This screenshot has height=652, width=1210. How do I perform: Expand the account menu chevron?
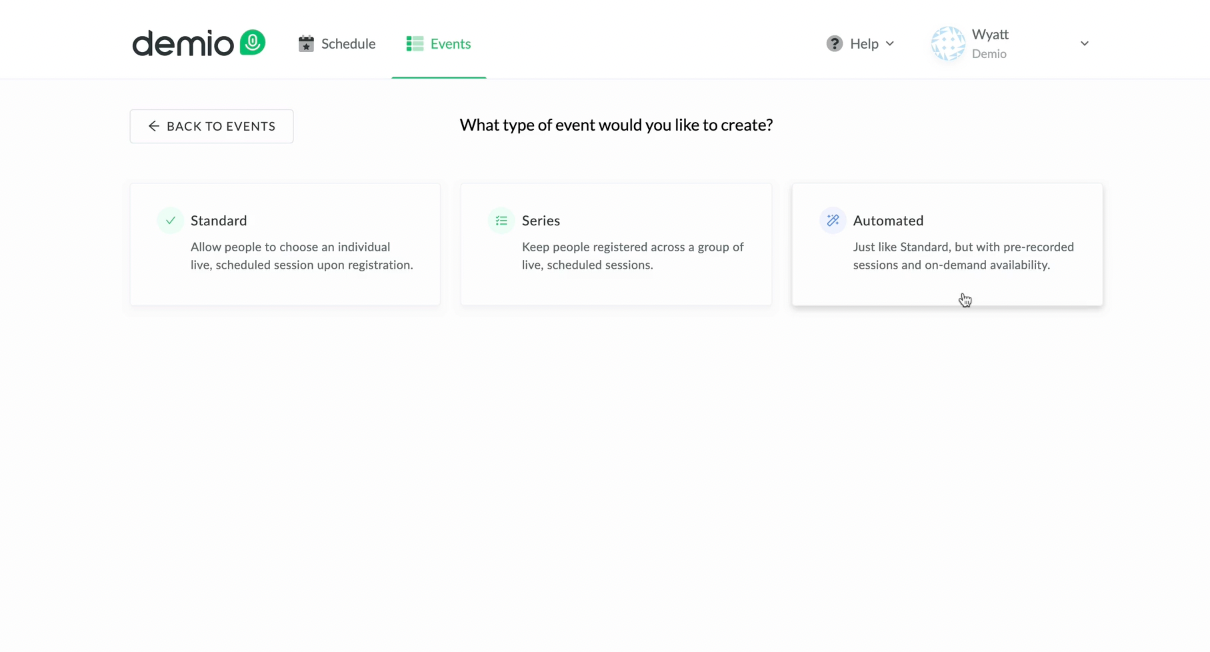click(1084, 44)
